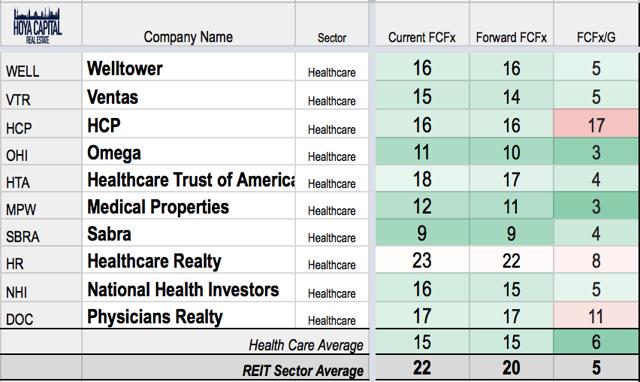Select the Company Name column header

click(x=188, y=37)
